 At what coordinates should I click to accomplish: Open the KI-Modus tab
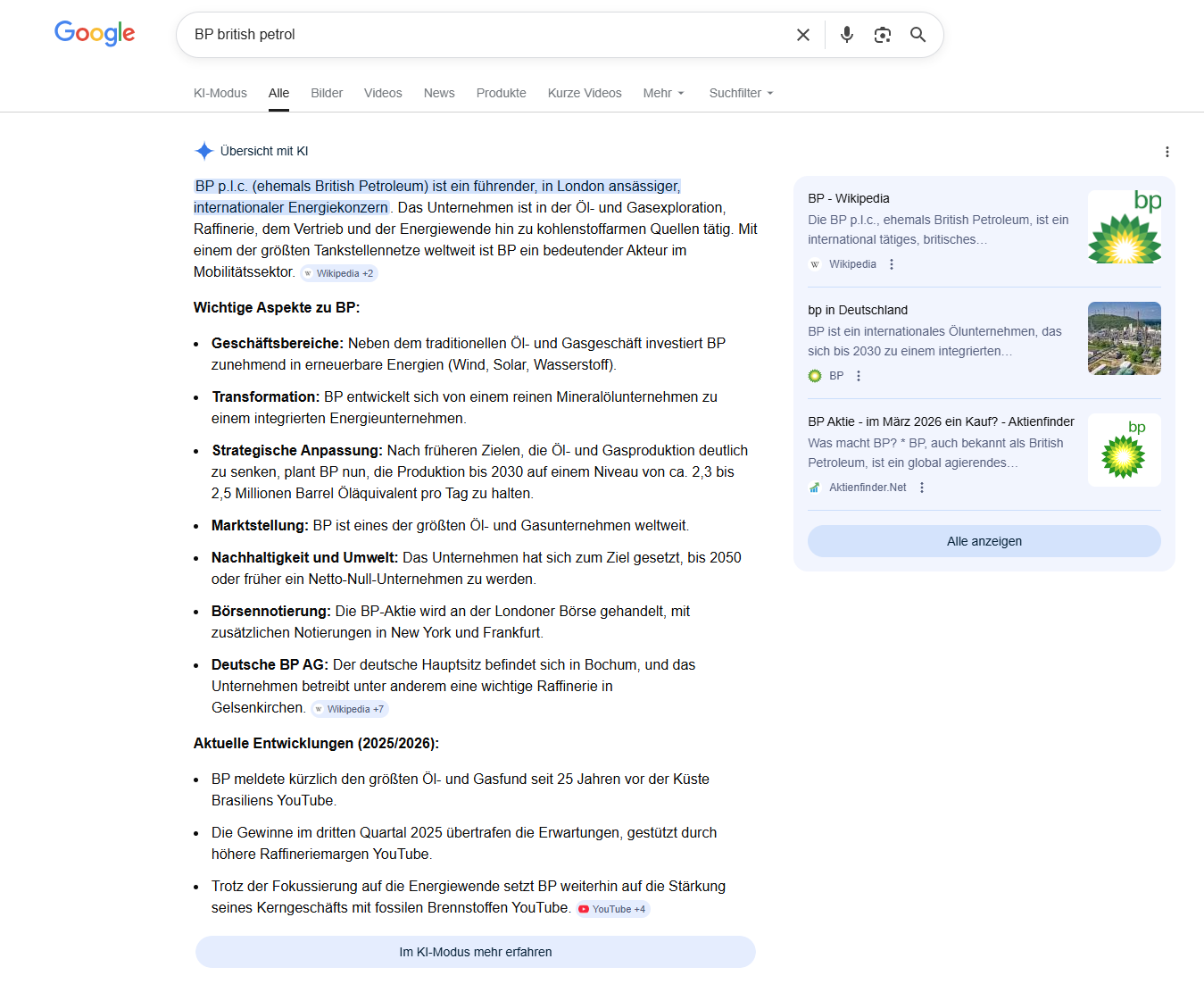[220, 93]
